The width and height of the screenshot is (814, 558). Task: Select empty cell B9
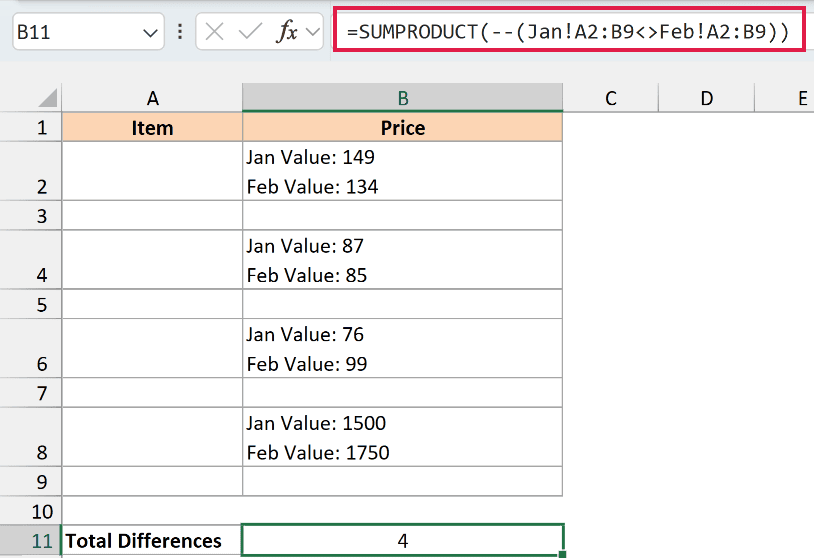click(x=403, y=482)
